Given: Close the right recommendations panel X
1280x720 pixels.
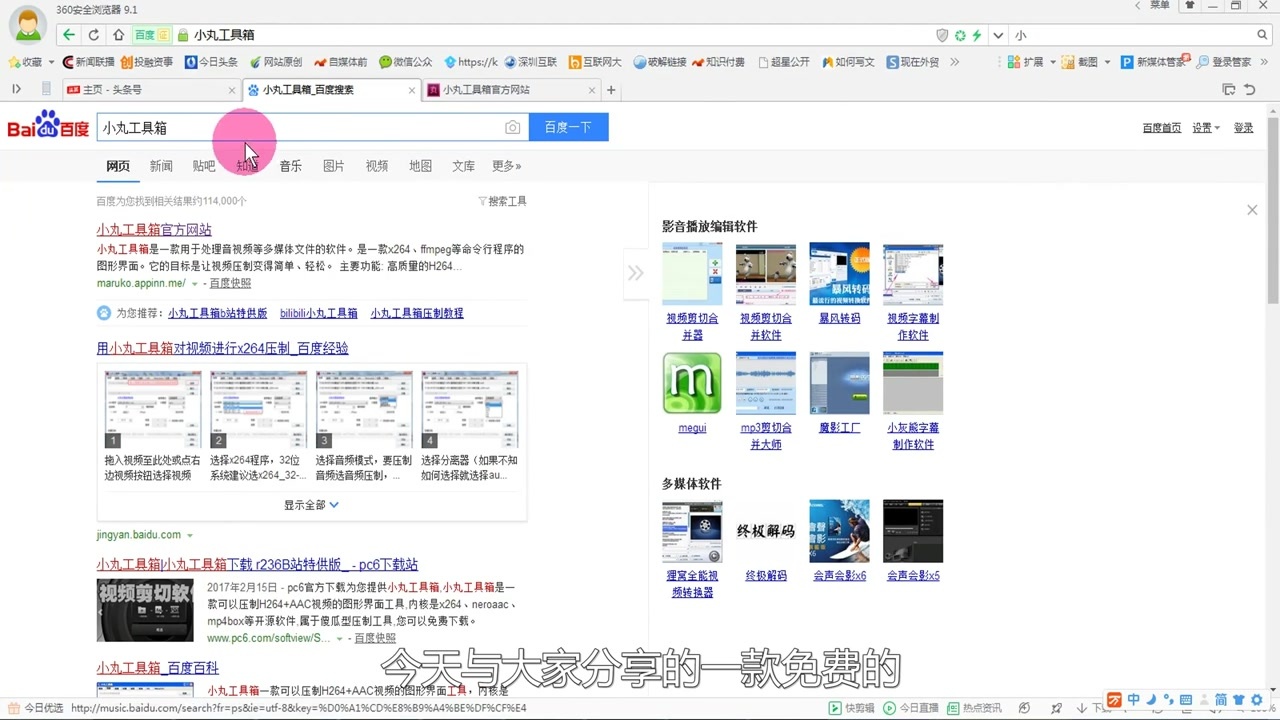Looking at the screenshot, I should (1252, 210).
